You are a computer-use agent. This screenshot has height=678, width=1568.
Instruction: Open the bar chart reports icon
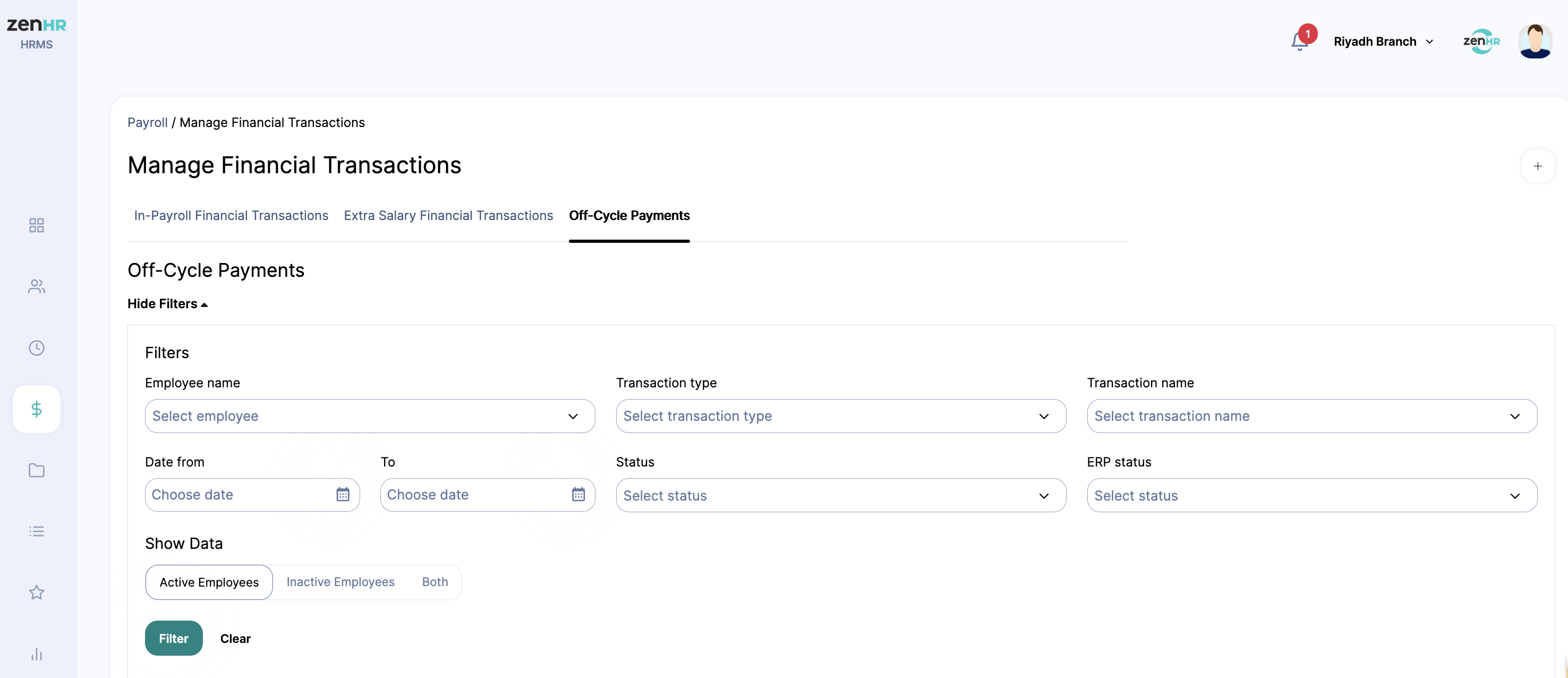coord(37,654)
